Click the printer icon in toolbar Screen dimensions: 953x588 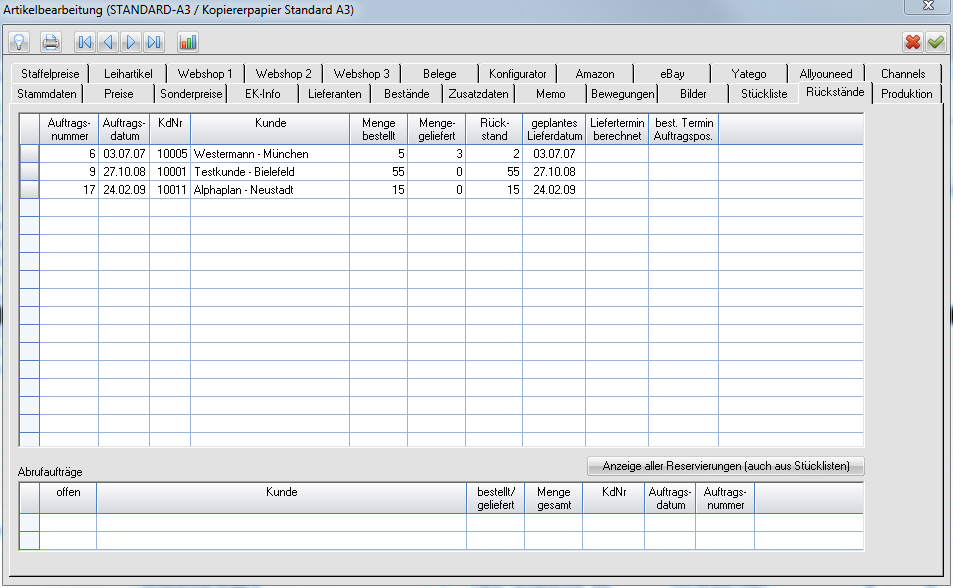pos(50,42)
